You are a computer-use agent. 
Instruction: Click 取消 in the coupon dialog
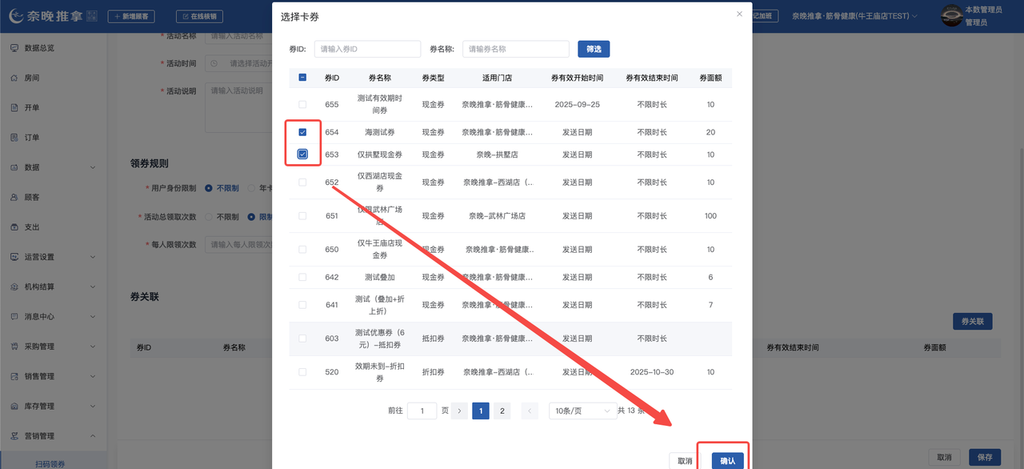(684, 461)
